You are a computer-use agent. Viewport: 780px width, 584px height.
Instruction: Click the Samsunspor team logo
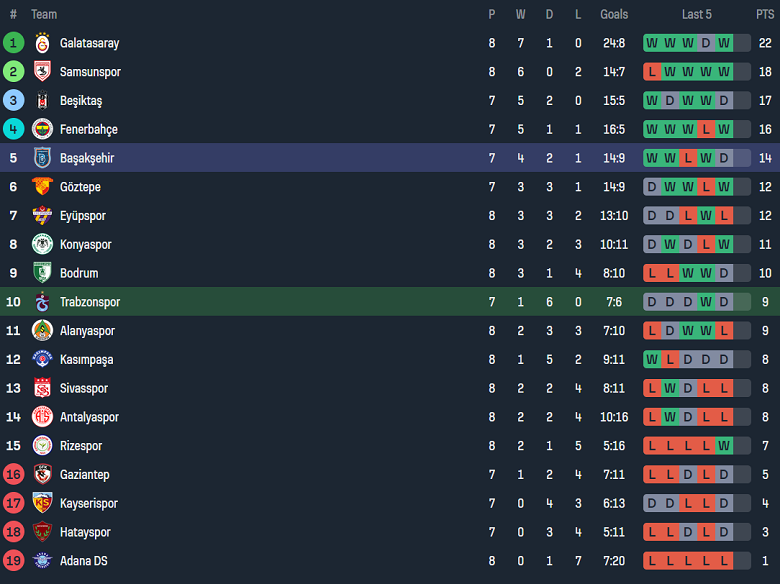click(42, 72)
